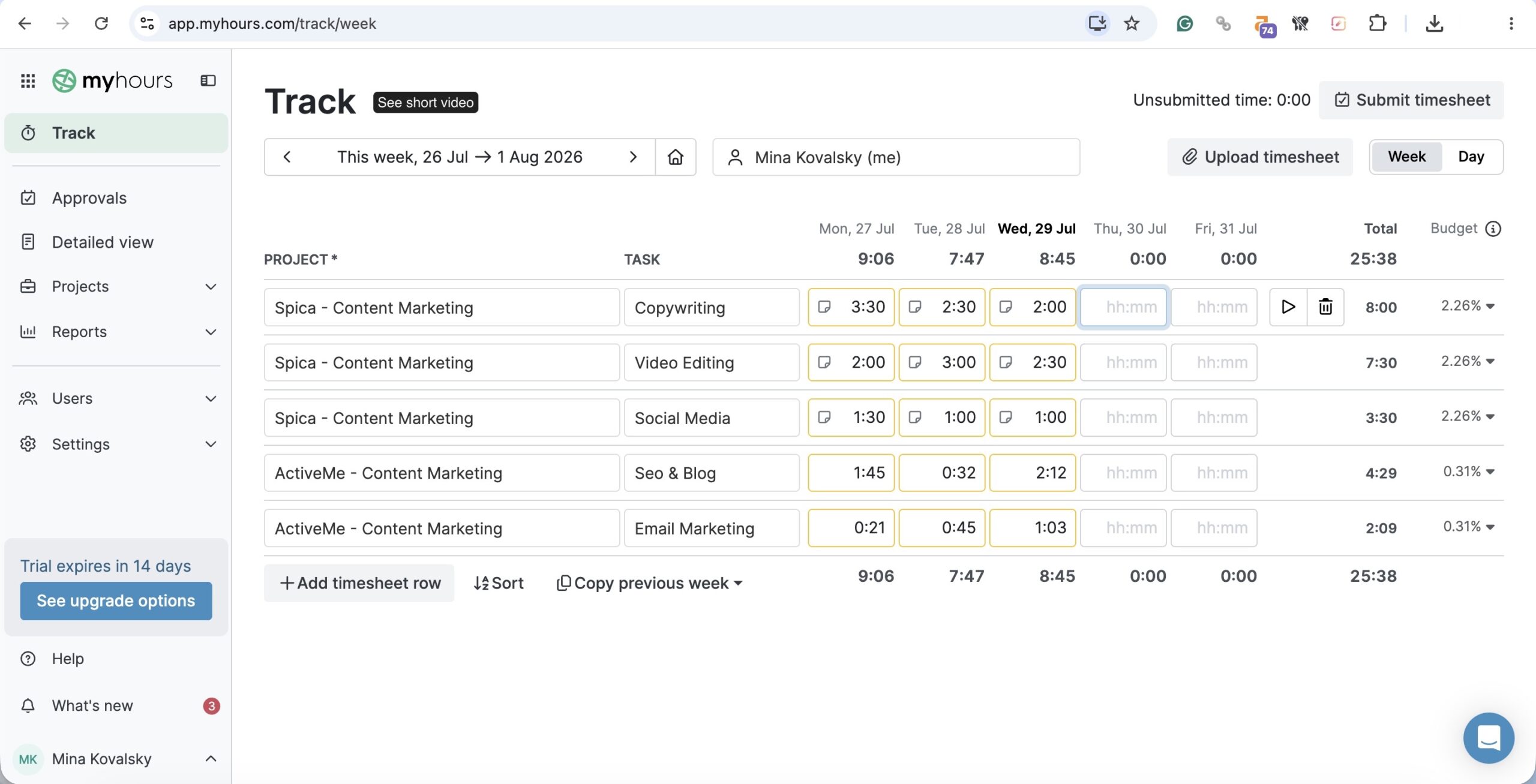Open Copy previous week dropdown
The width and height of the screenshot is (1536, 784).
[x=650, y=583]
